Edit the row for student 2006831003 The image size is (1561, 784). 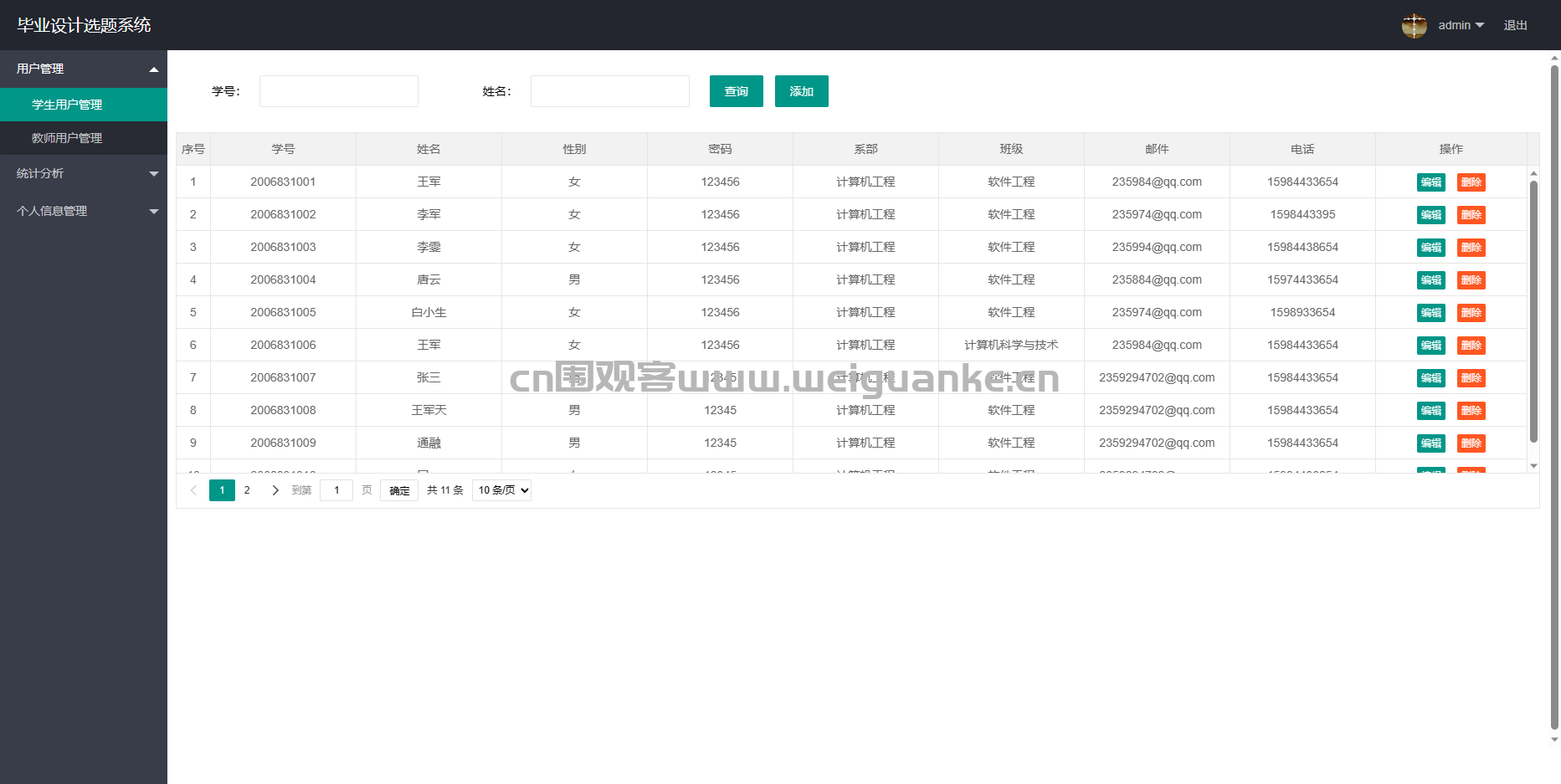pos(1431,248)
